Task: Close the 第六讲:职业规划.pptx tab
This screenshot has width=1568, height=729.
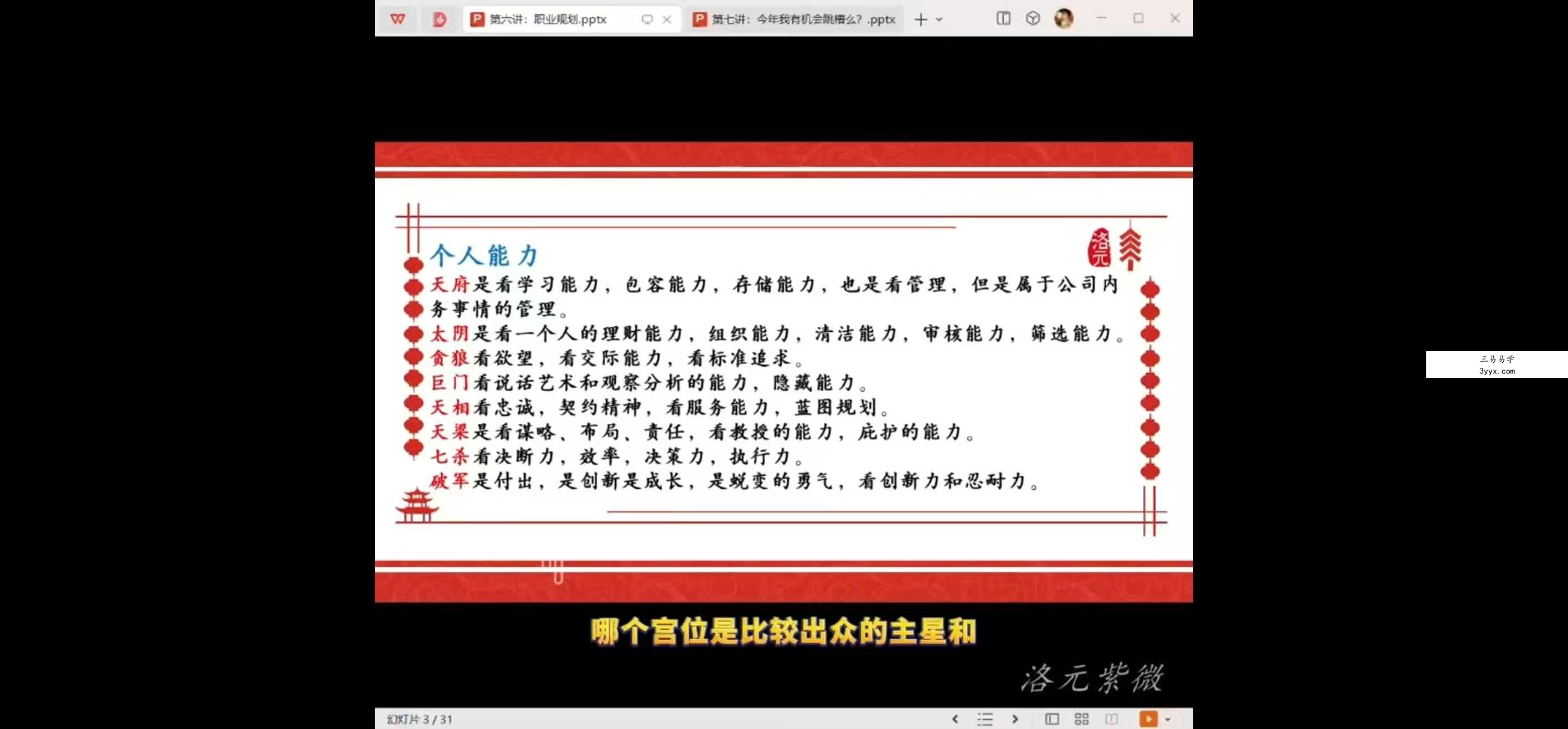Action: coord(667,19)
